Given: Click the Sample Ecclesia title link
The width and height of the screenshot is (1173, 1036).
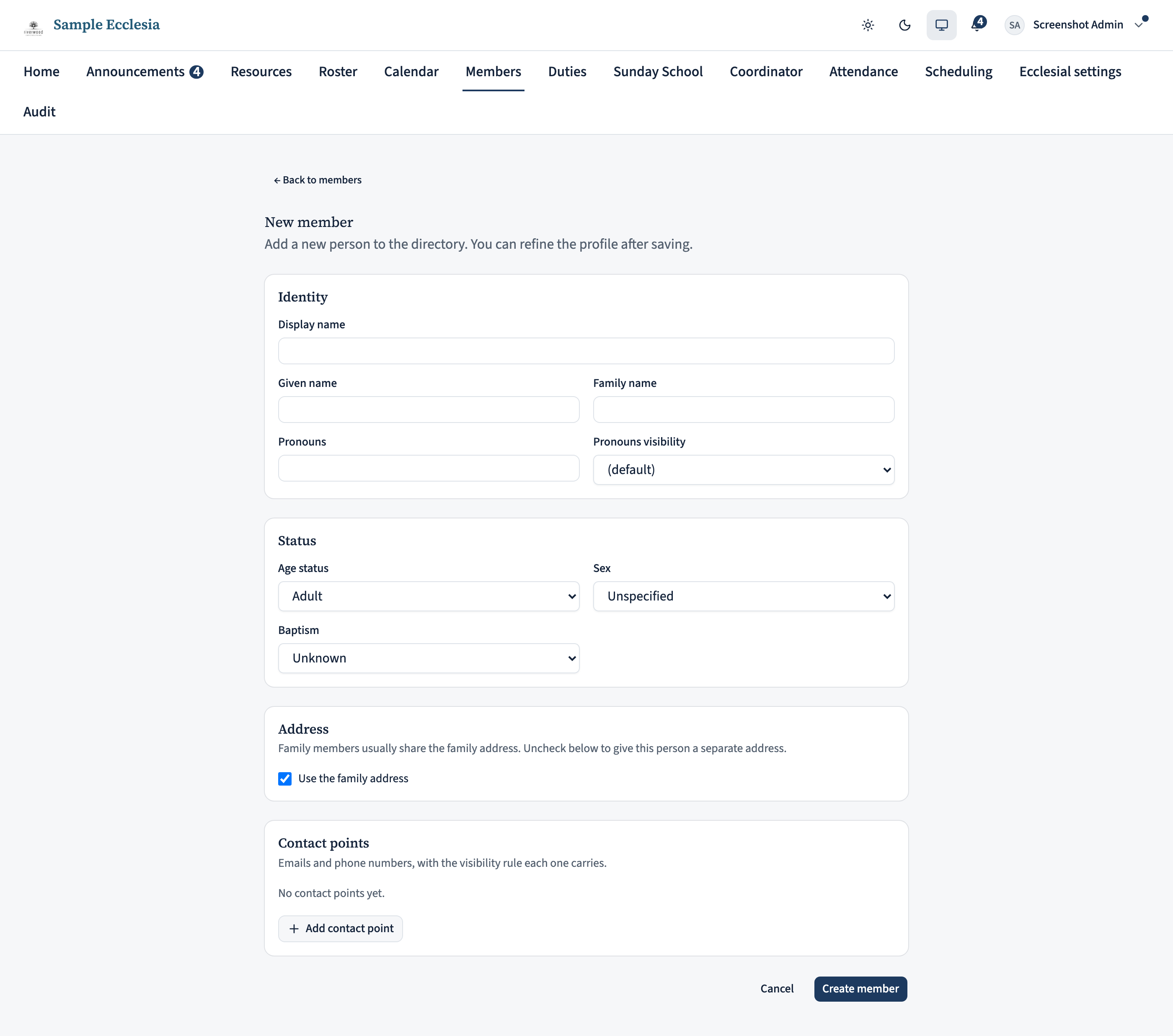Looking at the screenshot, I should (x=107, y=25).
